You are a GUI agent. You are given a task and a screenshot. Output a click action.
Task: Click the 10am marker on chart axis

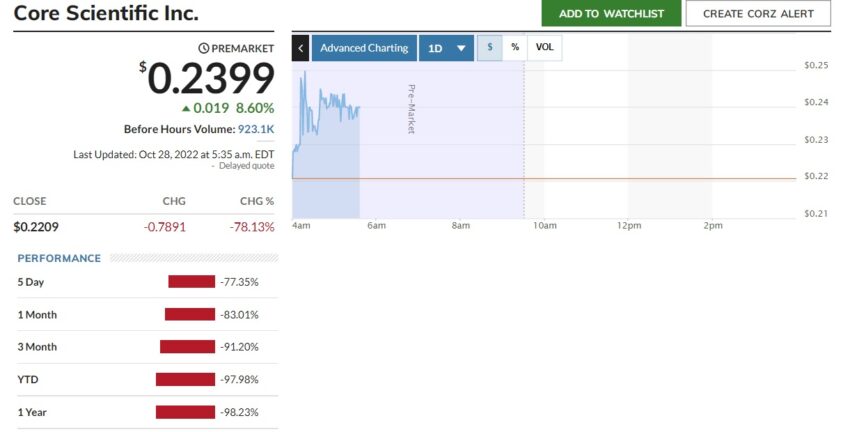click(x=545, y=225)
